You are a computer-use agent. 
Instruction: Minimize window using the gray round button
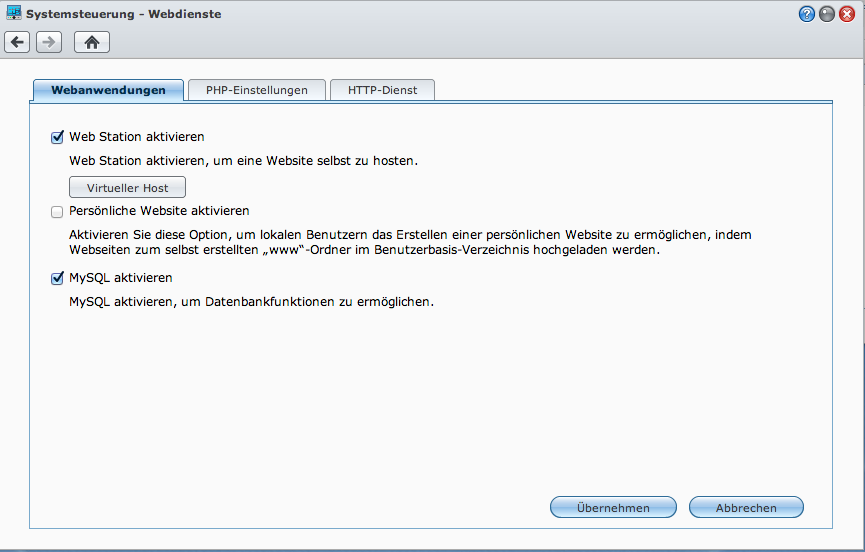click(x=827, y=14)
